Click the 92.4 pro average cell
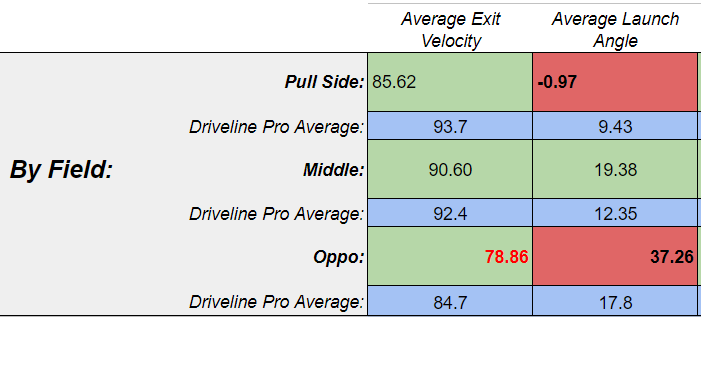 pyautogui.click(x=450, y=213)
